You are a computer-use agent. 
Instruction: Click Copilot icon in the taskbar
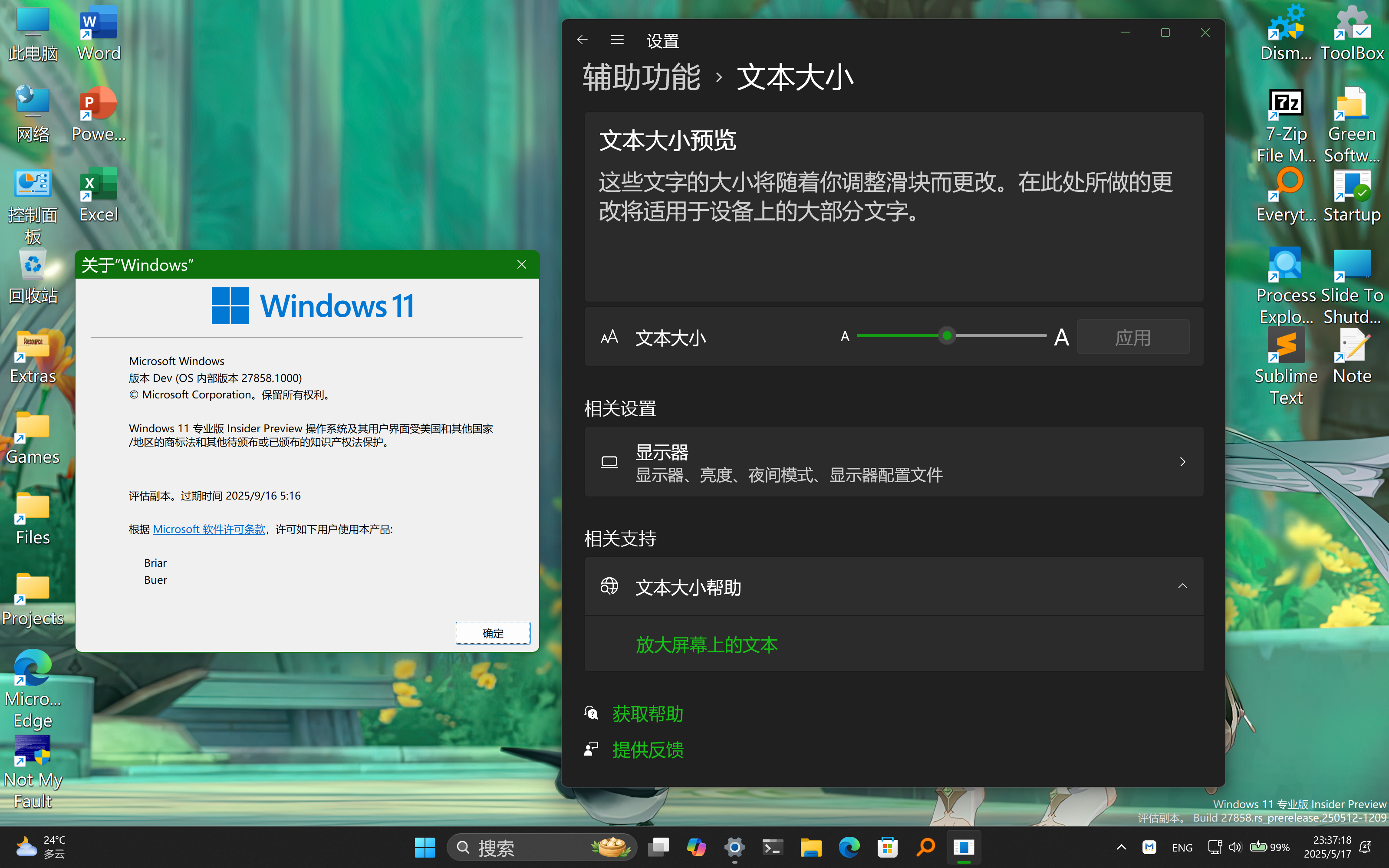pos(696,847)
